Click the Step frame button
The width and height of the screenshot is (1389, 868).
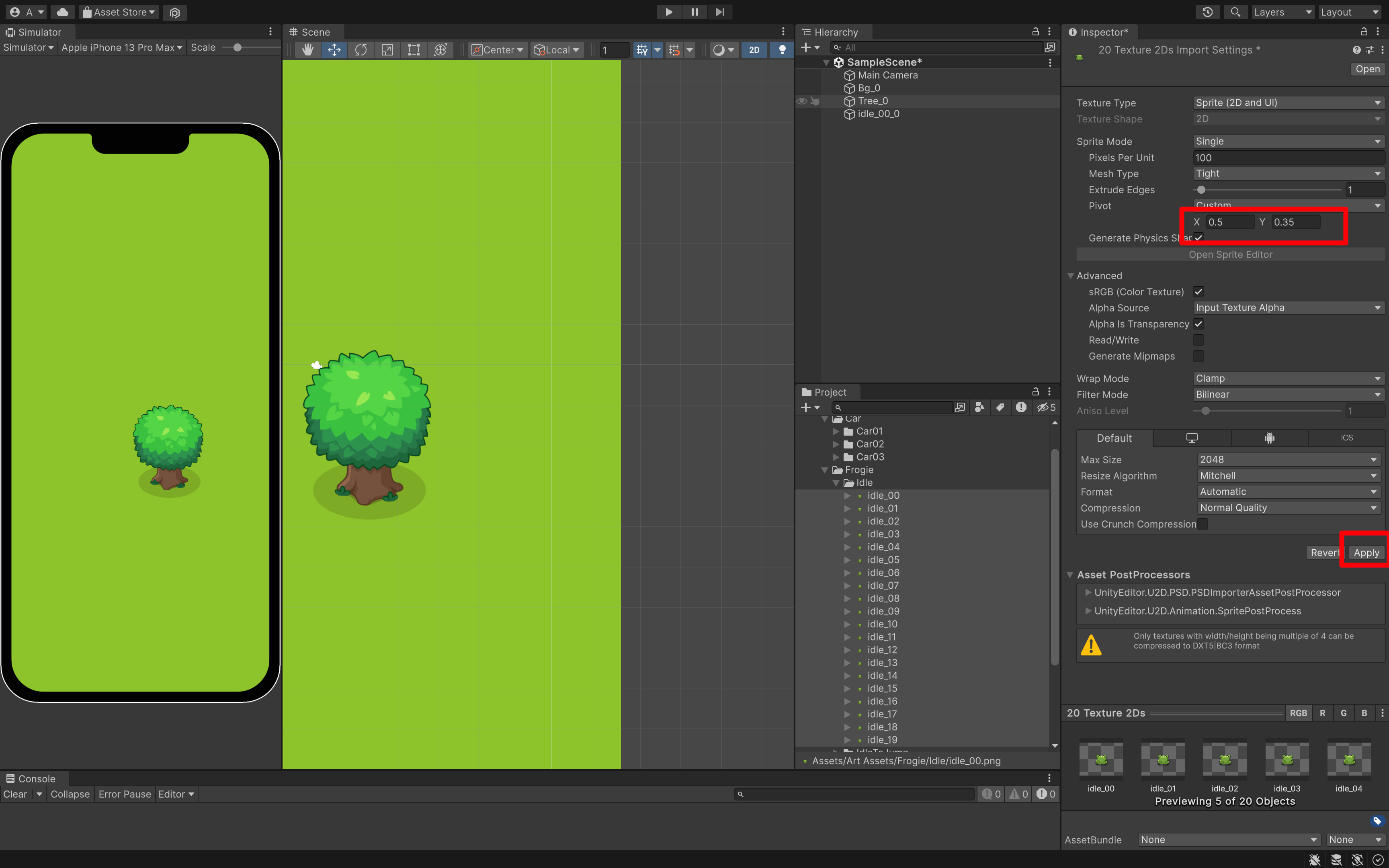click(x=720, y=12)
